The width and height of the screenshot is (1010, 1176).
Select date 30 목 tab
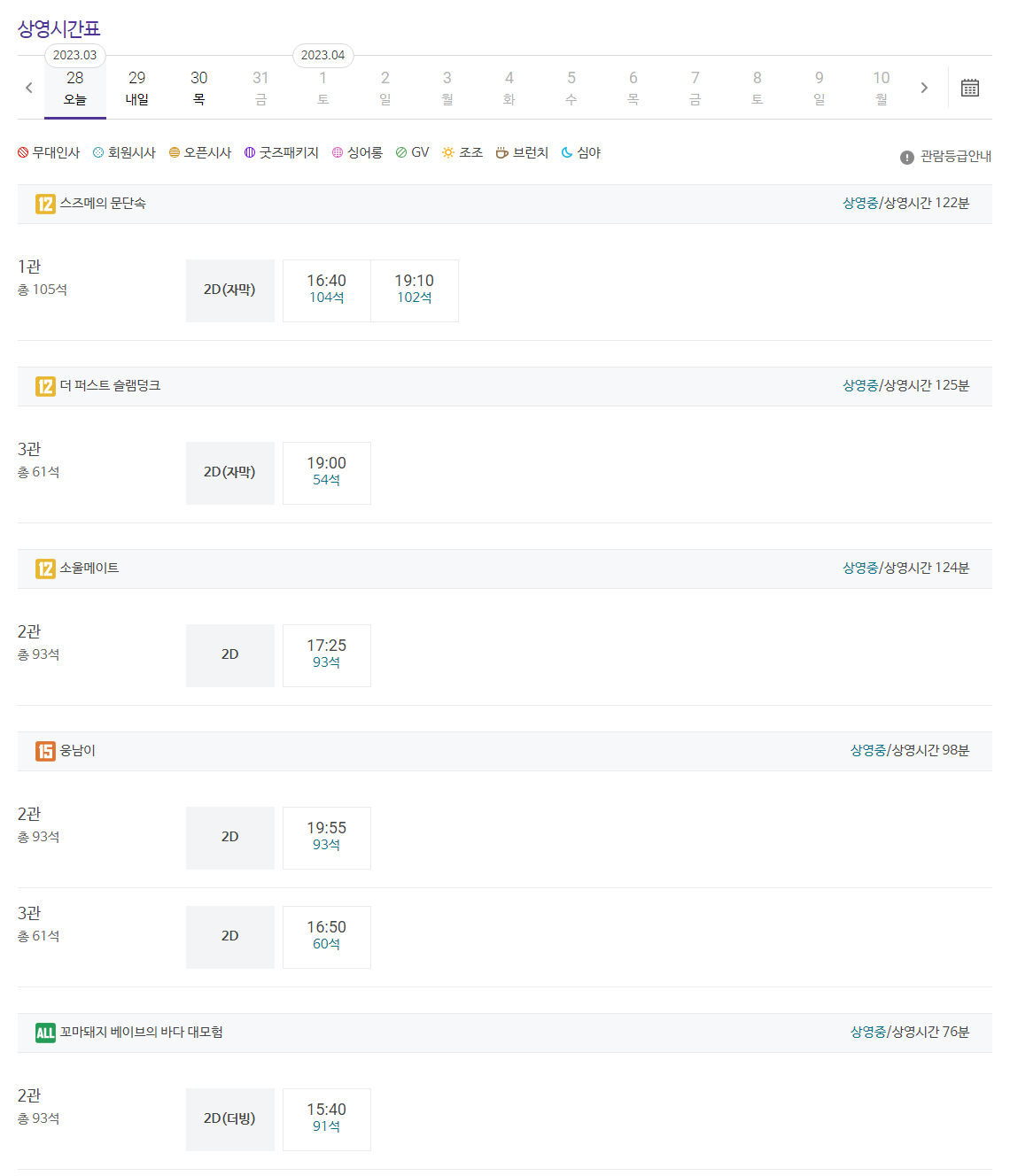[x=199, y=88]
